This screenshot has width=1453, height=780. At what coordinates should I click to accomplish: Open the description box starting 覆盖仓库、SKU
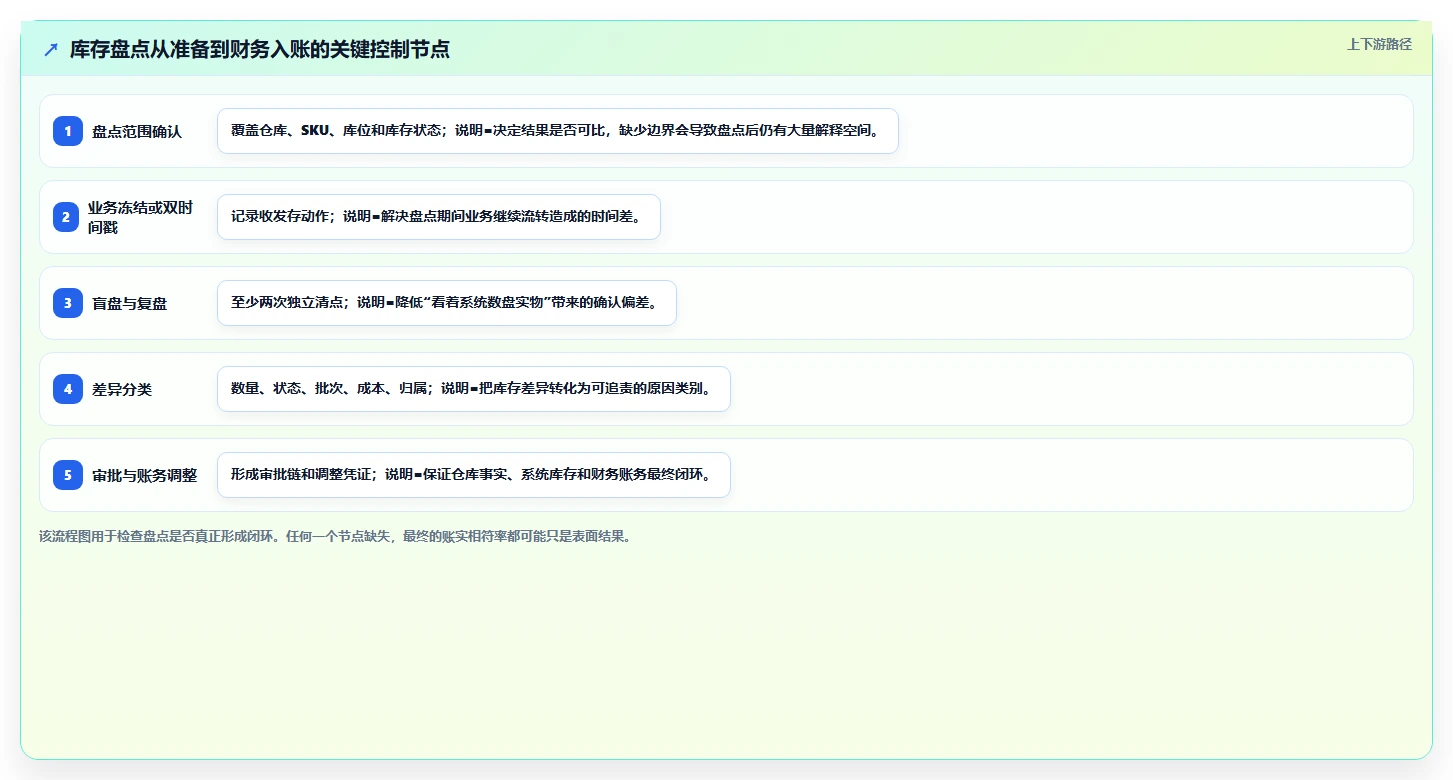point(558,131)
